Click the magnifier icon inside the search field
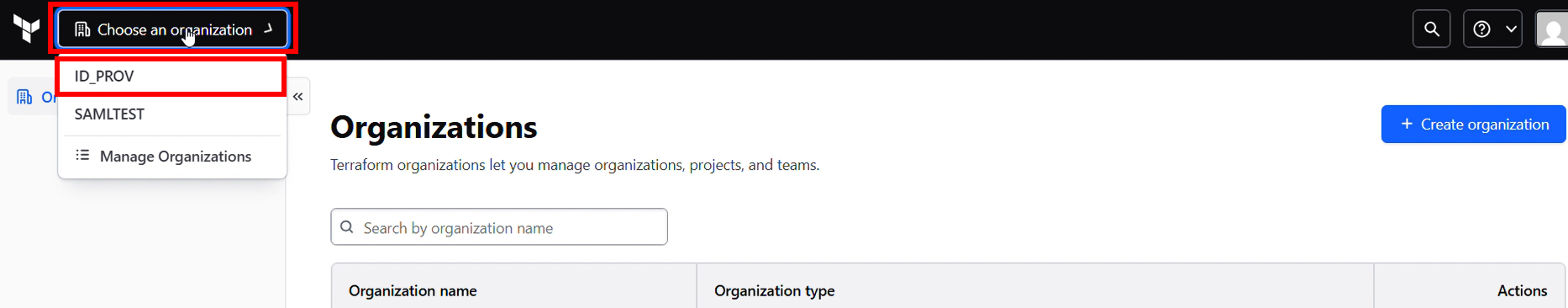The width and height of the screenshot is (1568, 308). tap(347, 227)
